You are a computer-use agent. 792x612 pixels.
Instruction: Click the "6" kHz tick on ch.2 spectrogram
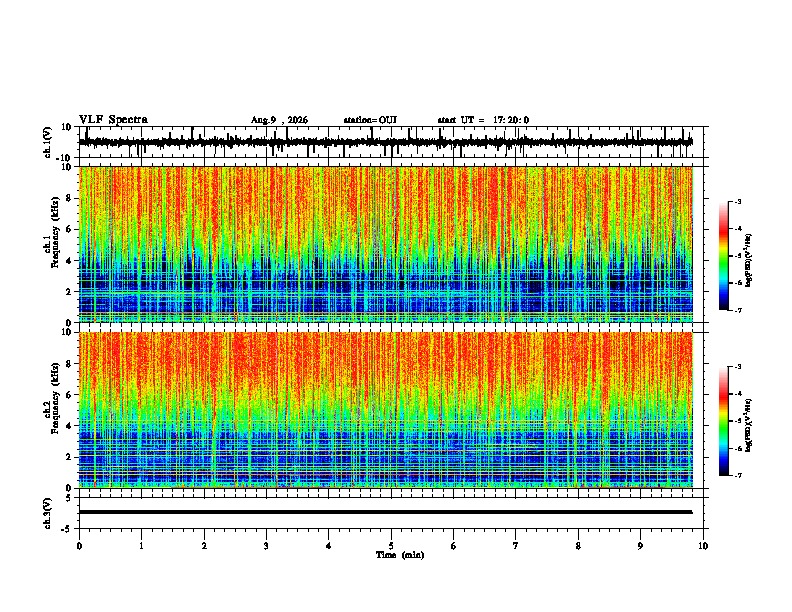tap(69, 395)
